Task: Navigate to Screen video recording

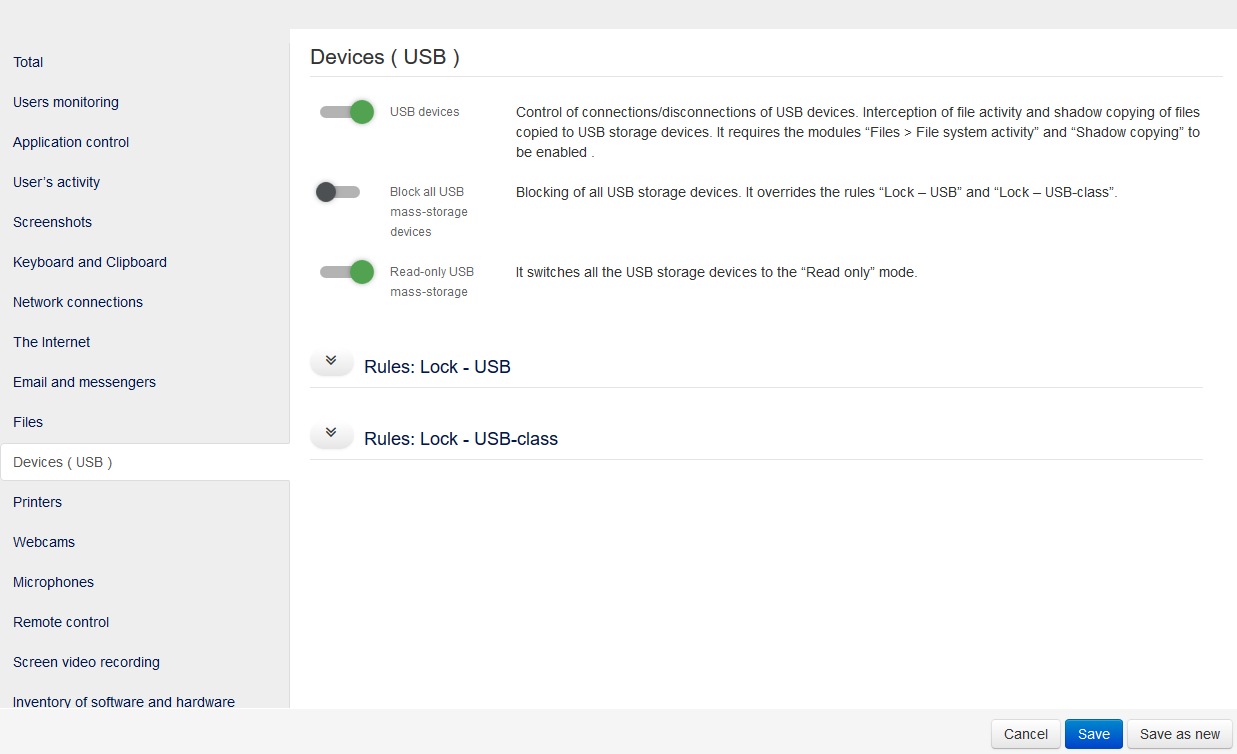Action: pos(86,661)
